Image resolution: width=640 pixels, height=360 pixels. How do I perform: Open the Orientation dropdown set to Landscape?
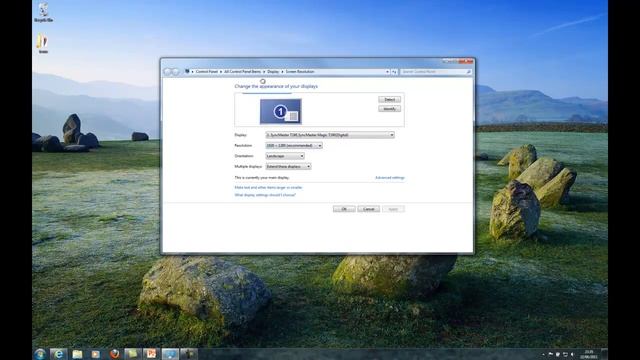(x=285, y=156)
